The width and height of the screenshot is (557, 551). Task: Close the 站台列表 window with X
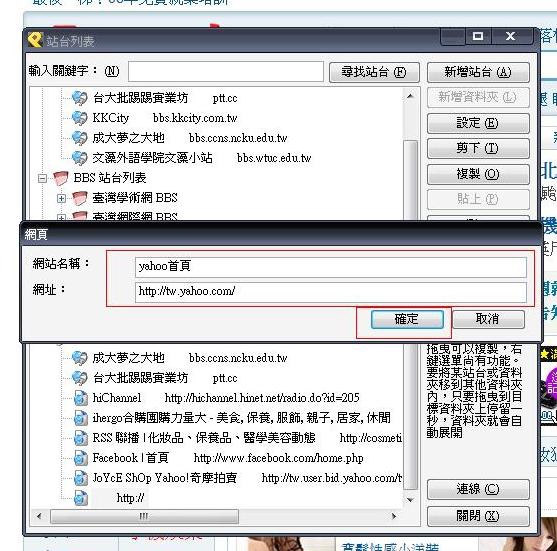(x=511, y=36)
